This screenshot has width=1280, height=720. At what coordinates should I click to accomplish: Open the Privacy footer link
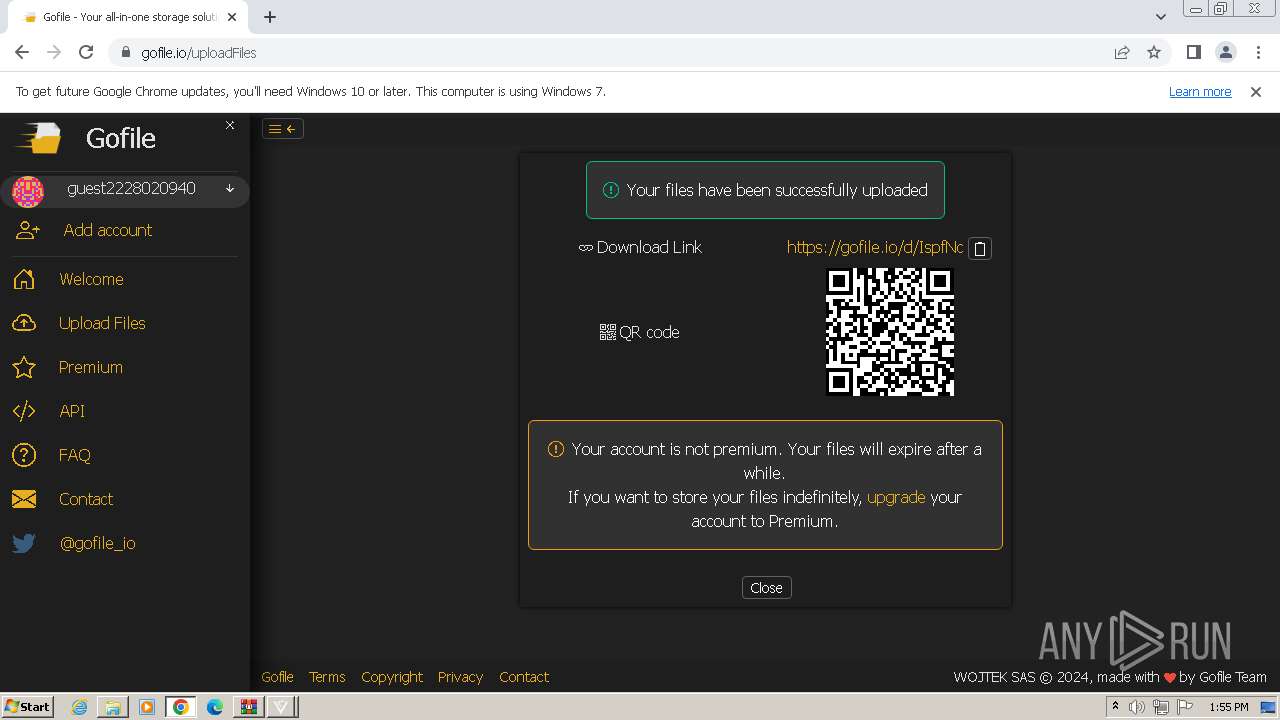(x=460, y=677)
